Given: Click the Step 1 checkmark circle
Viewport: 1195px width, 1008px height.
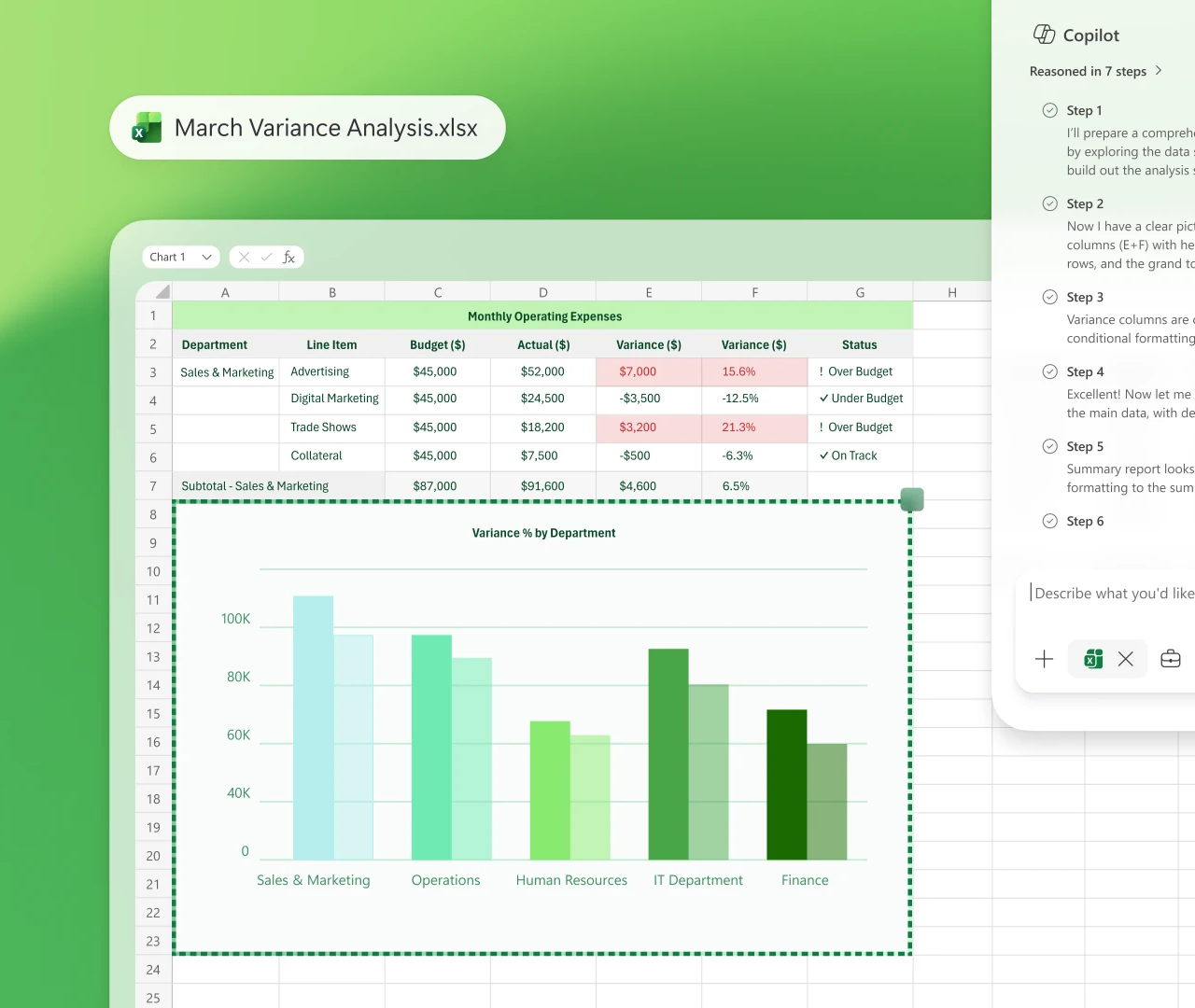Looking at the screenshot, I should [x=1049, y=110].
